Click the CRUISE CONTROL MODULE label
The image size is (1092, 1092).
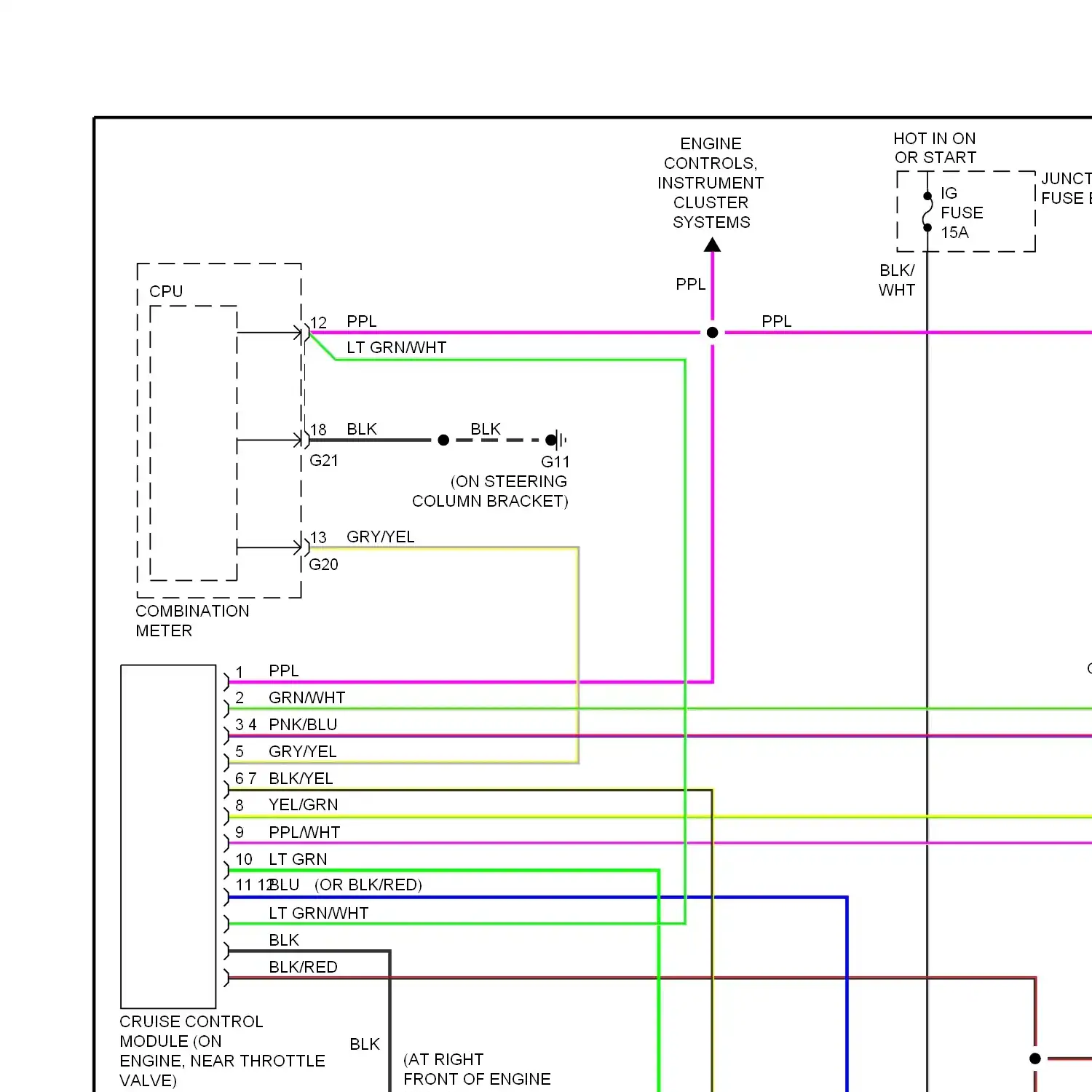[222, 1051]
